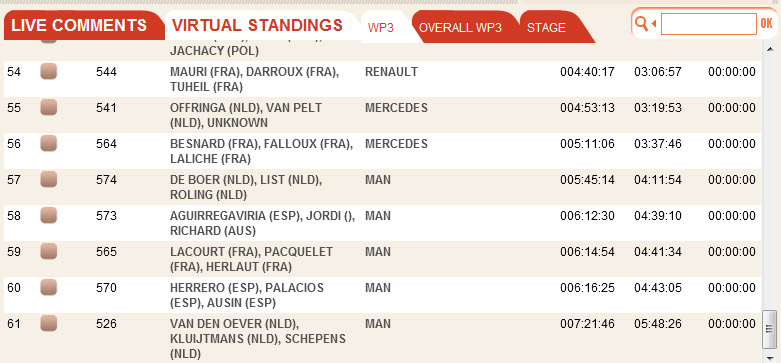Click the status square beside number 541
This screenshot has width=781, height=363.
click(x=48, y=108)
